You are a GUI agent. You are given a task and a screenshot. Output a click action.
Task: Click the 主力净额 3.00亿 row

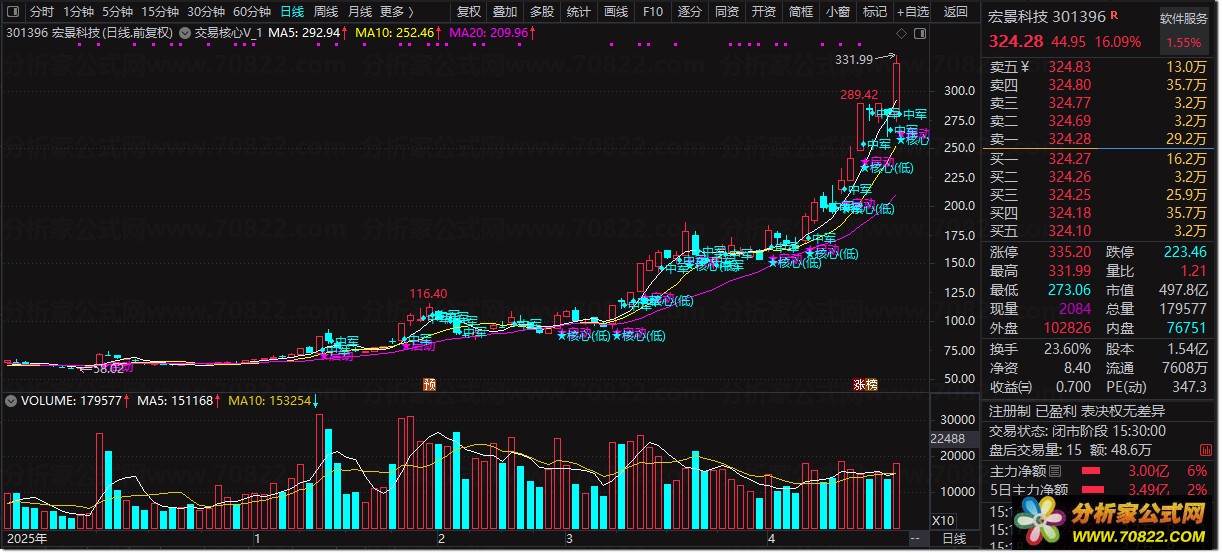pyautogui.click(x=1100, y=471)
